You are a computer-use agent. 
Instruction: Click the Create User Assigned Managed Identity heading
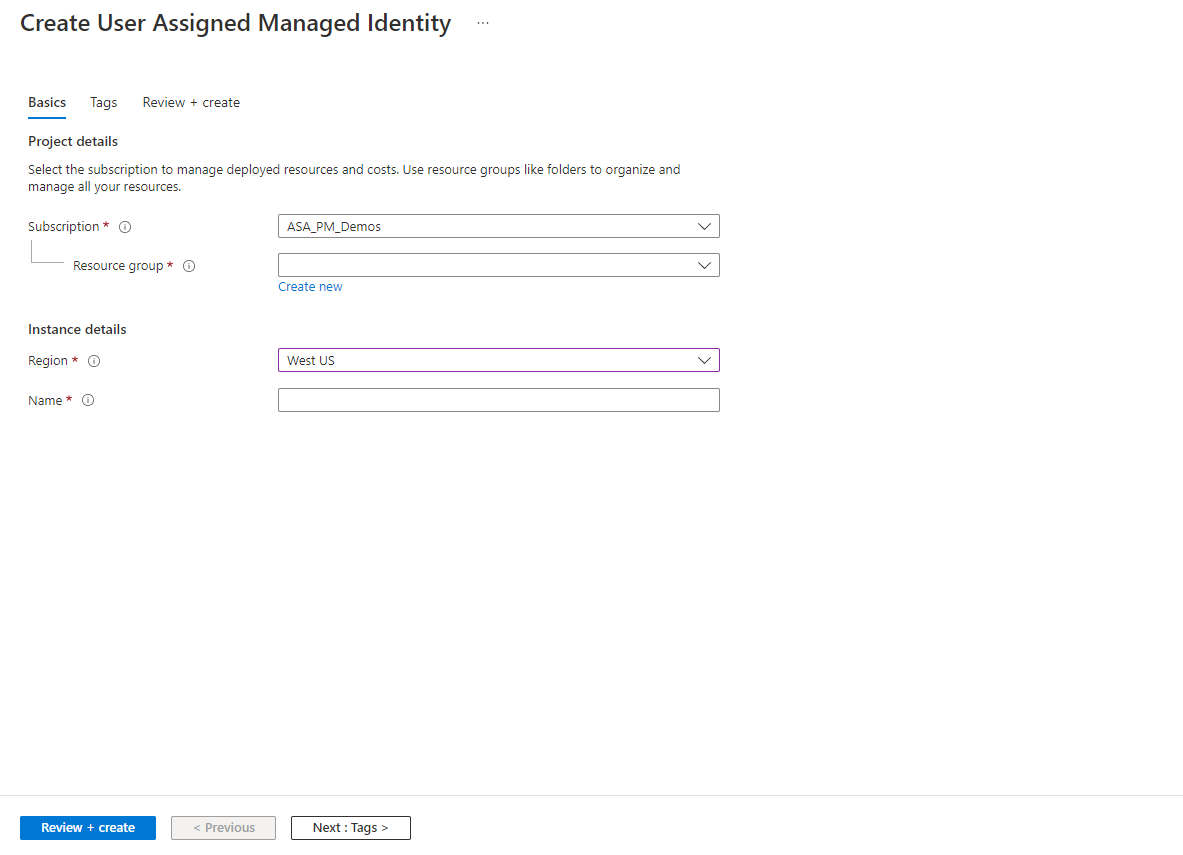point(235,22)
